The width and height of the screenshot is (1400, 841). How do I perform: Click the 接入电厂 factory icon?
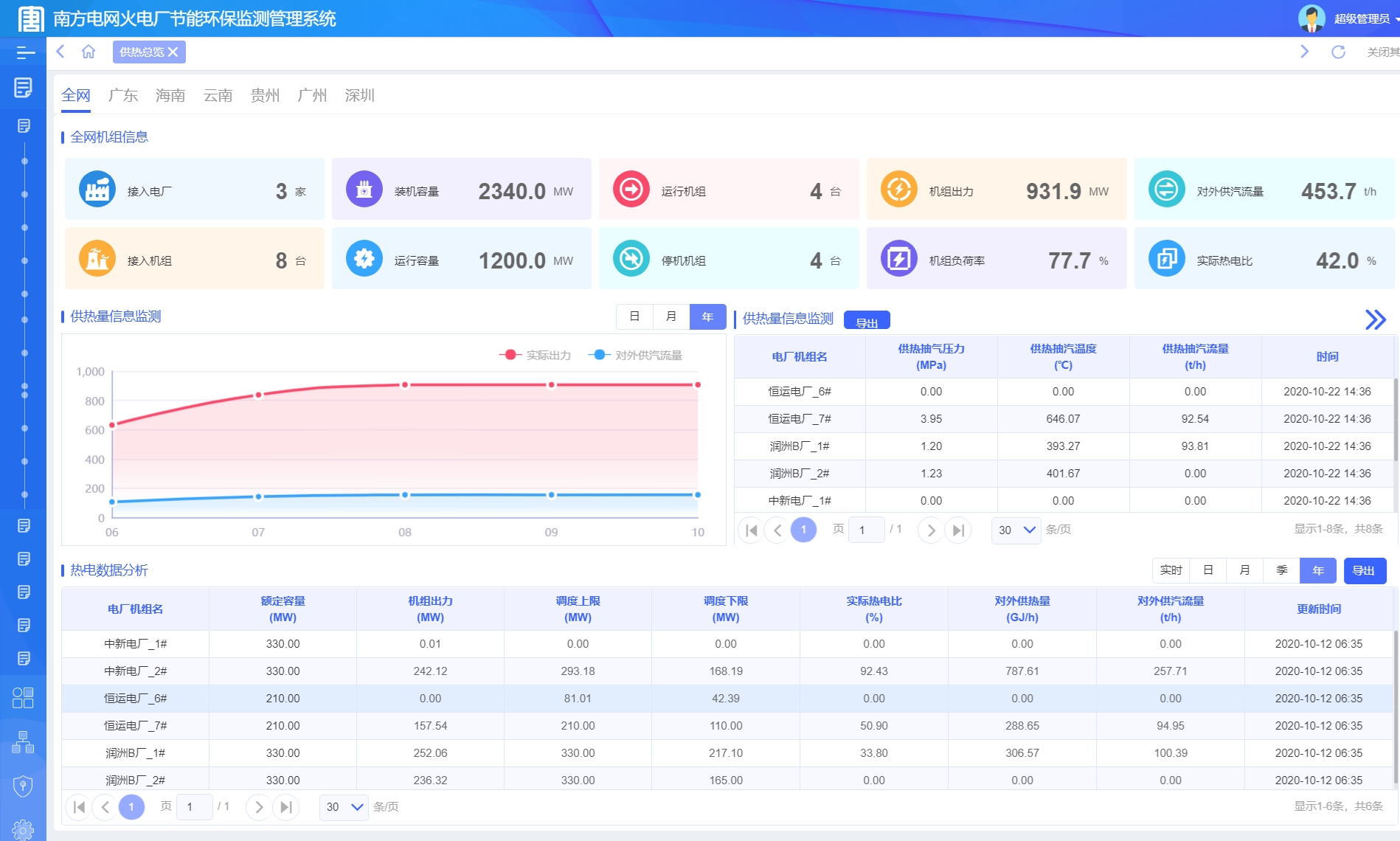97,190
